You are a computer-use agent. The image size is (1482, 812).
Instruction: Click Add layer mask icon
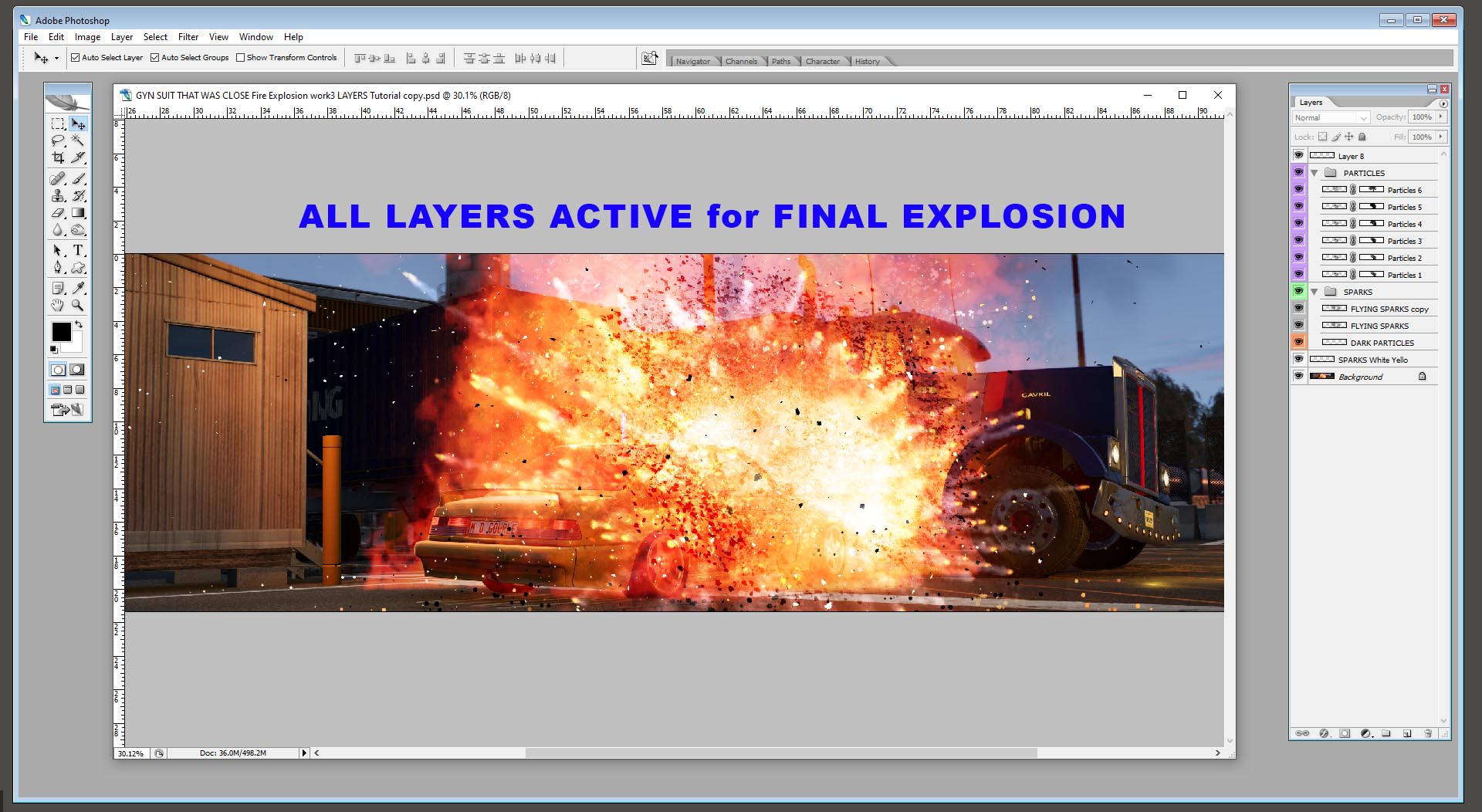point(1345,733)
